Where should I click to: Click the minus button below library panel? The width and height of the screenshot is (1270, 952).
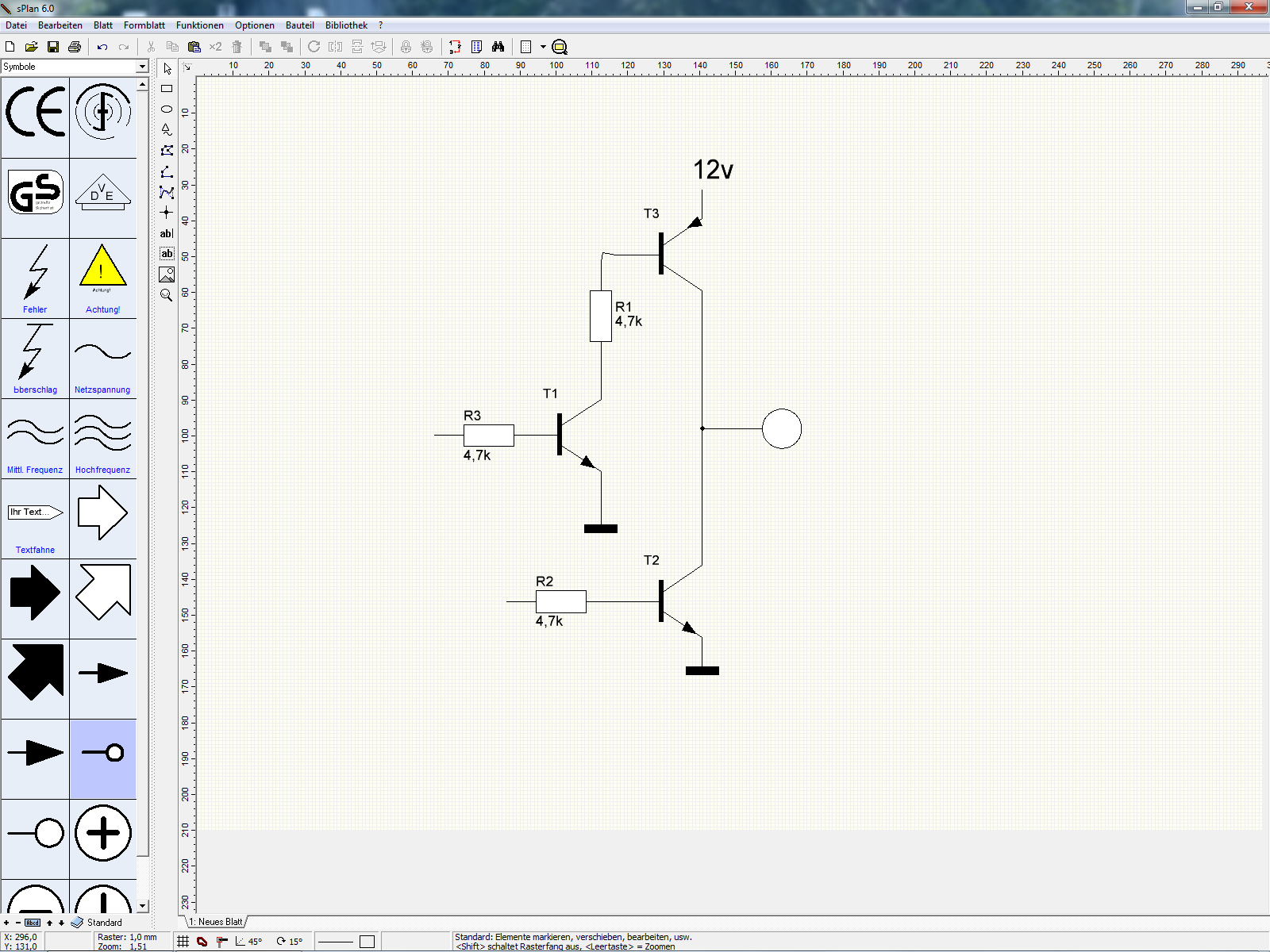(x=17, y=923)
